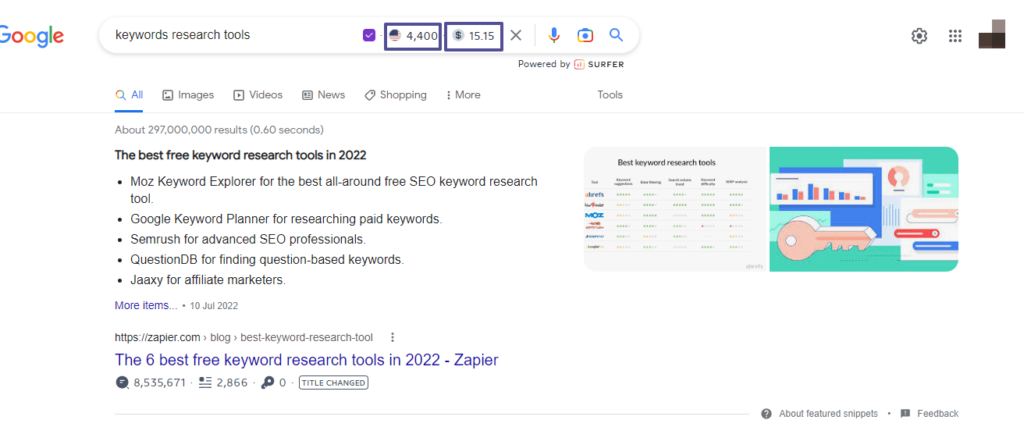
Task: Switch to the Images tab
Action: pos(188,95)
